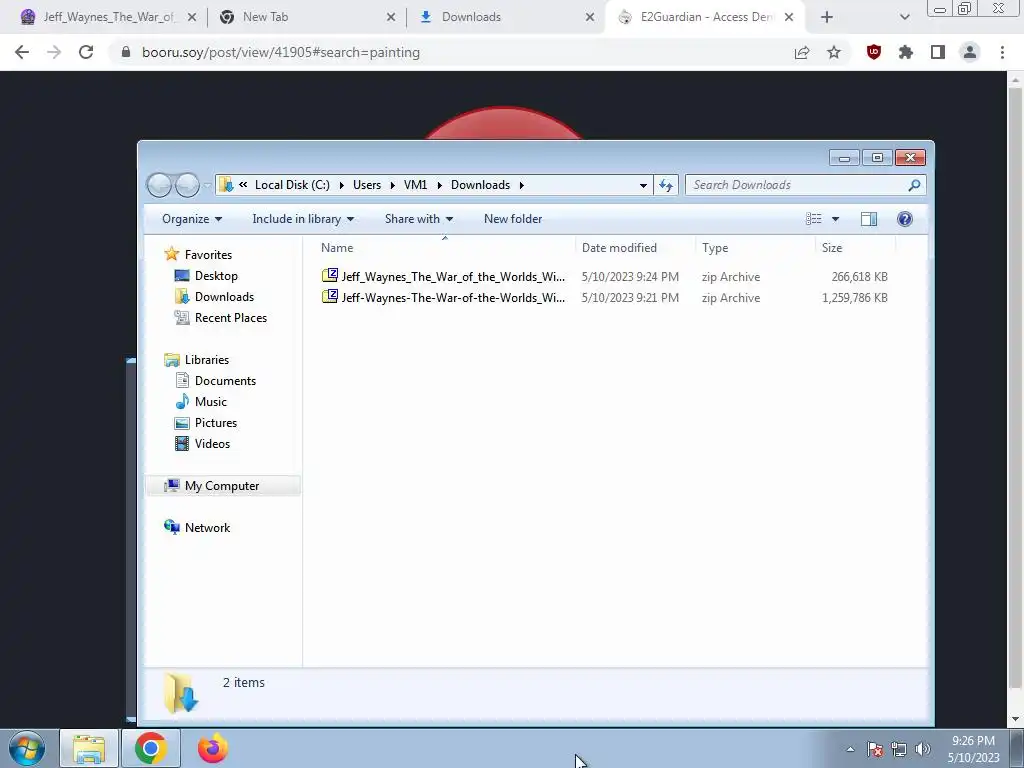View site security padlock info
1024x768 pixels.
coord(126,52)
